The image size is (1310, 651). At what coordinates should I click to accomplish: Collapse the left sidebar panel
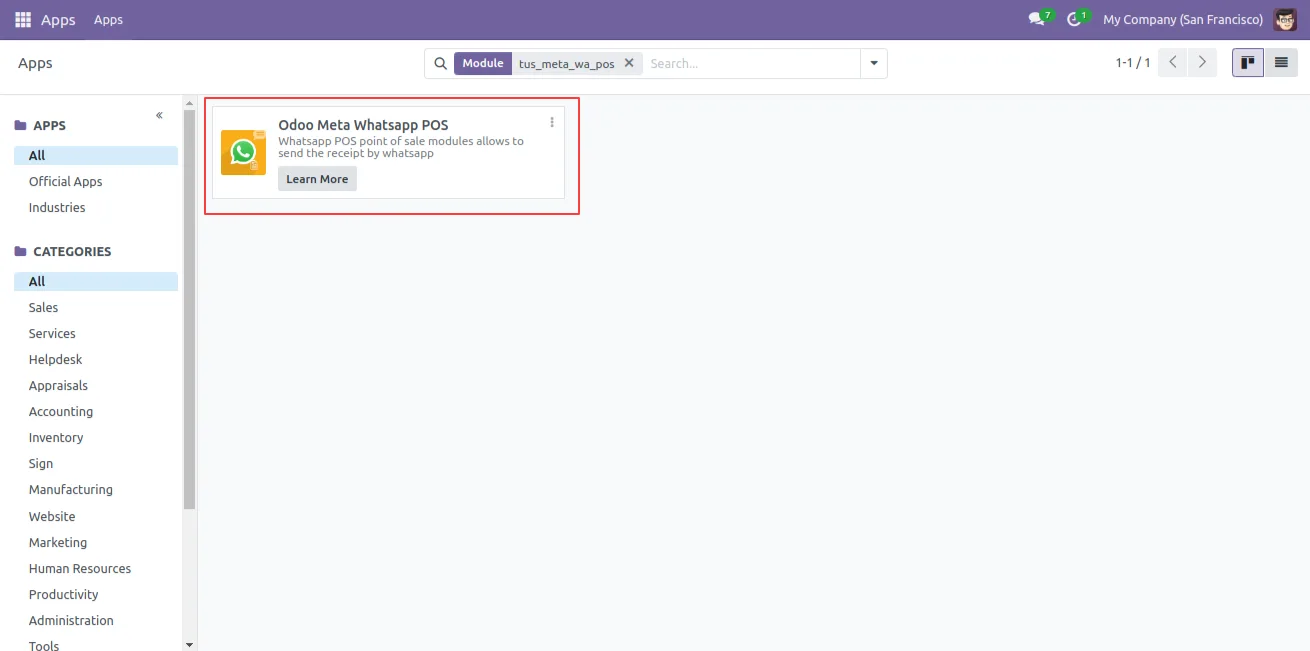tap(159, 116)
